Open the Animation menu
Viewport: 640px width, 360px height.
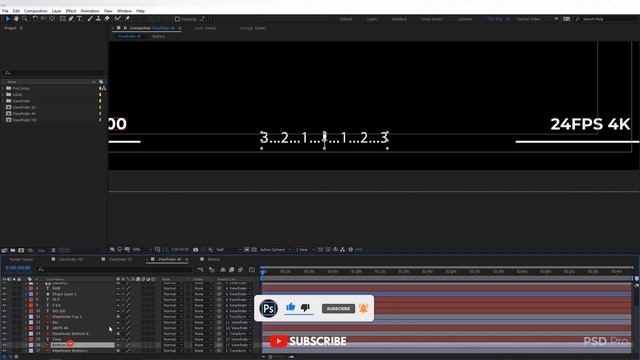click(90, 11)
